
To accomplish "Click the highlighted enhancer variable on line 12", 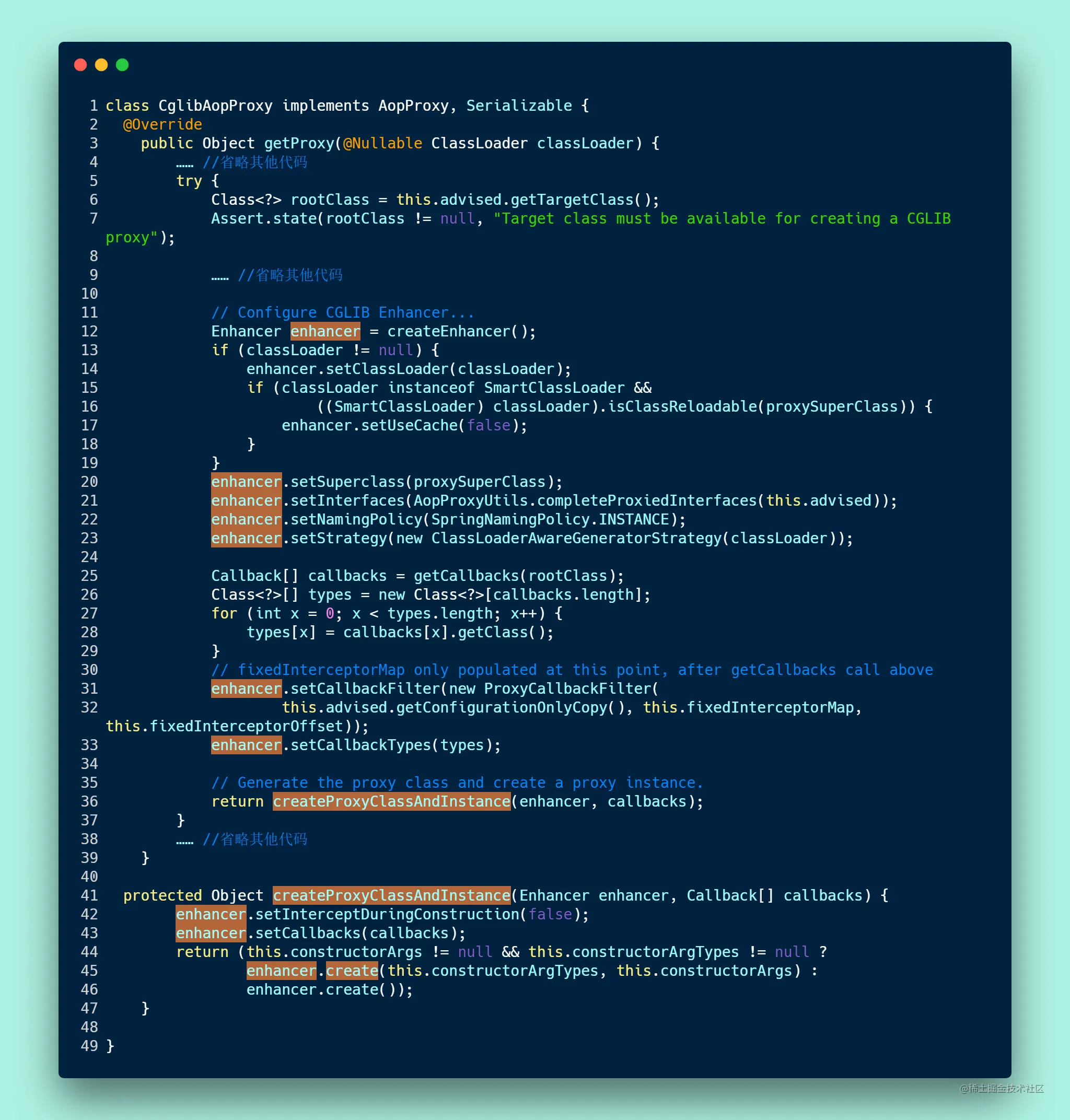I will click(325, 331).
